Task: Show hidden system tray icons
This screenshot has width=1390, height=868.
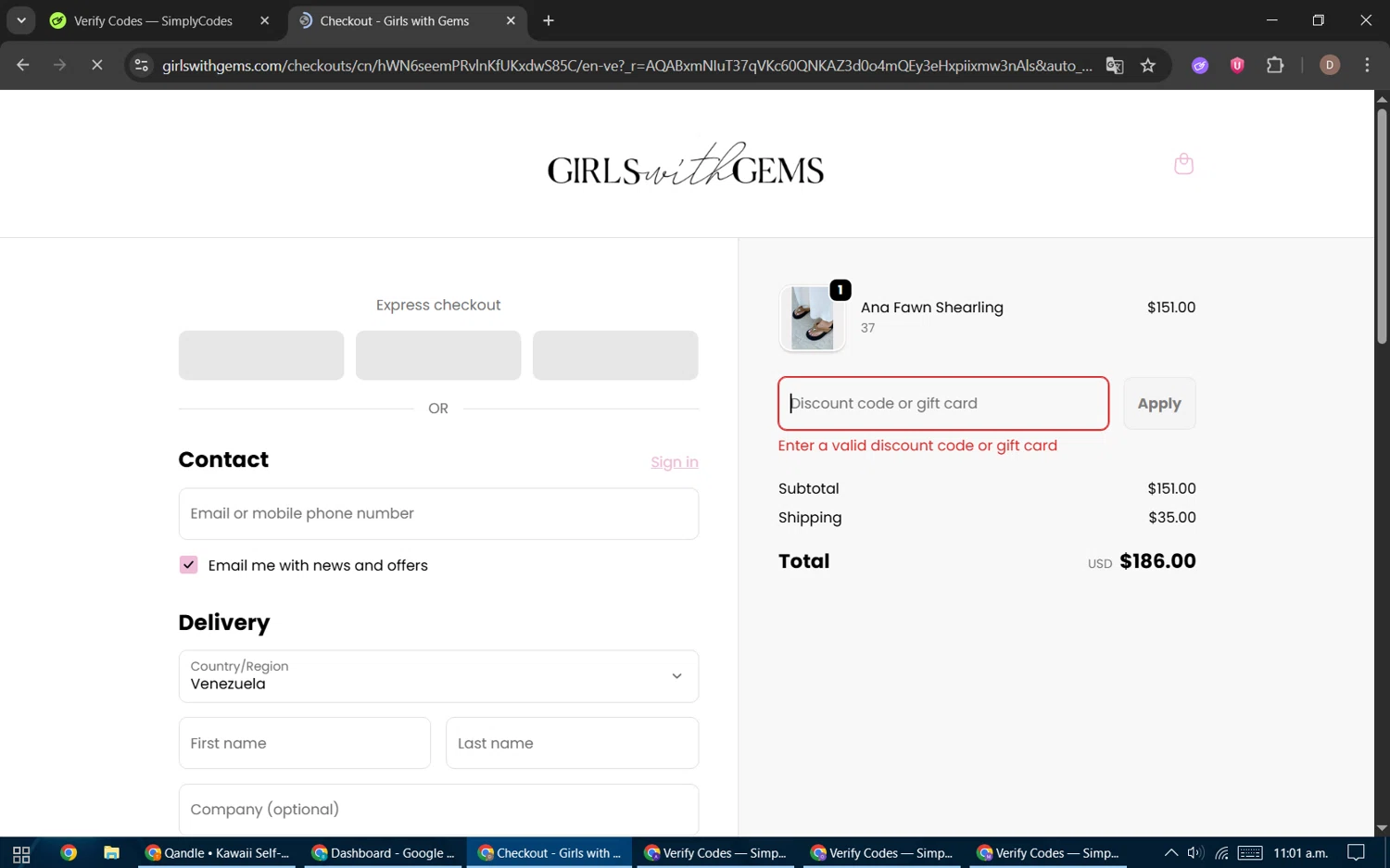Action: [1171, 853]
